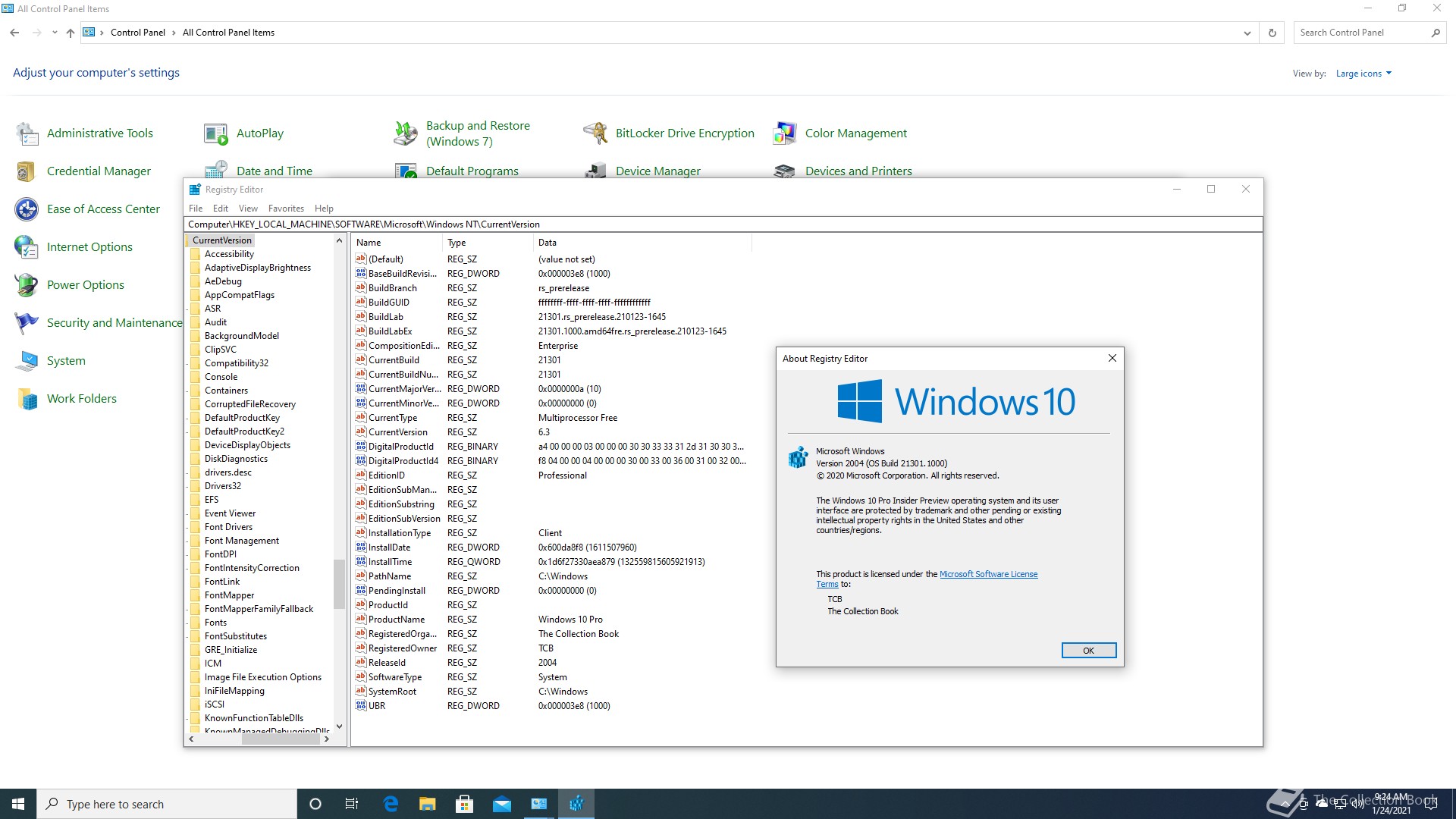The width and height of the screenshot is (1456, 819).
Task: Click Date and Time link
Action: coord(274,171)
